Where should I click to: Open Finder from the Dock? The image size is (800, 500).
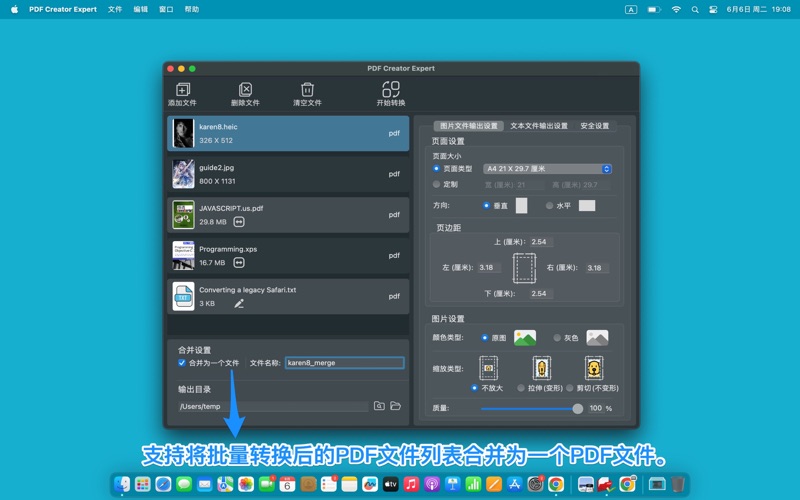(x=122, y=484)
